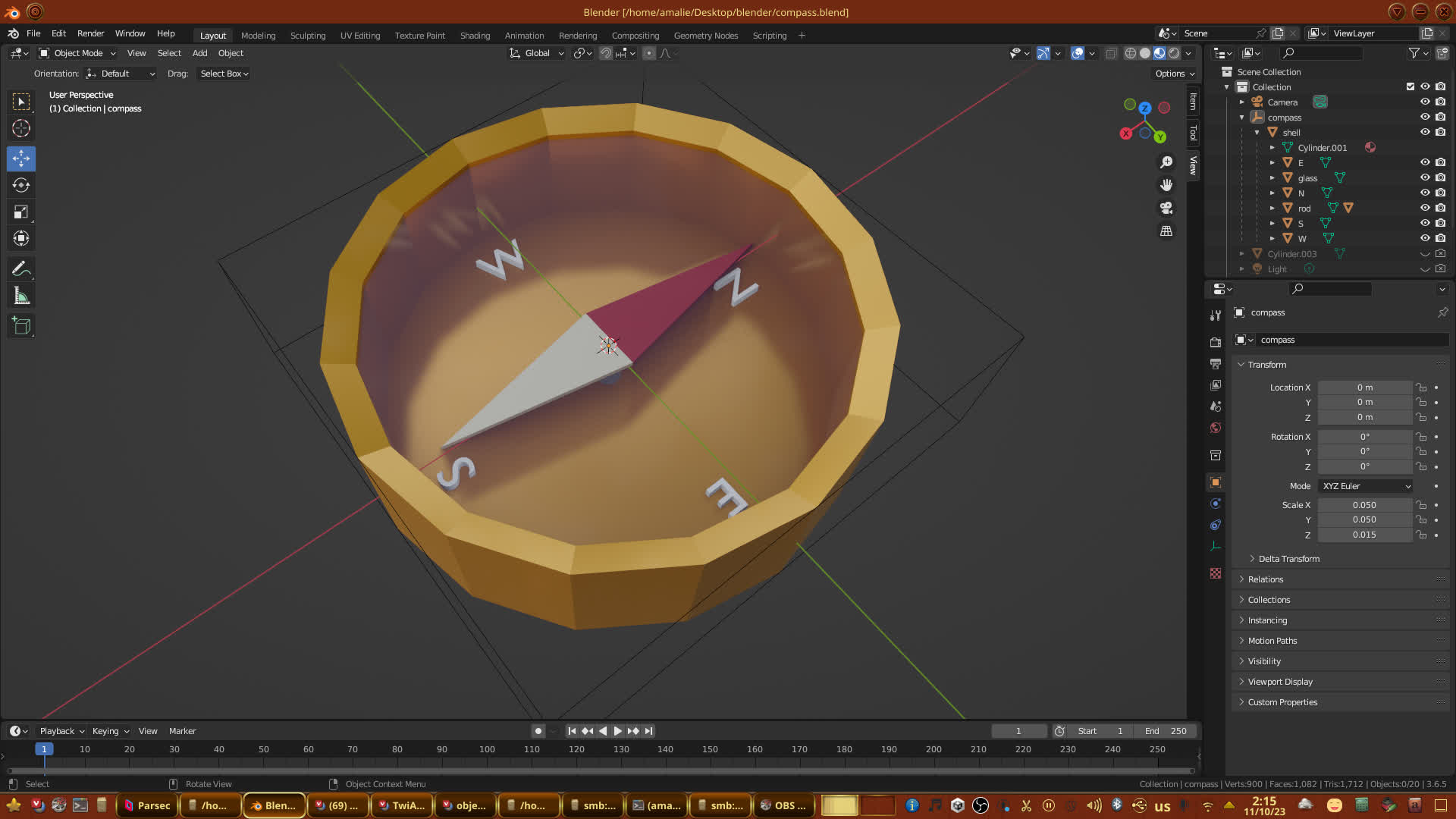The height and width of the screenshot is (819, 1456).
Task: Choose the Annotate tool
Action: click(21, 268)
